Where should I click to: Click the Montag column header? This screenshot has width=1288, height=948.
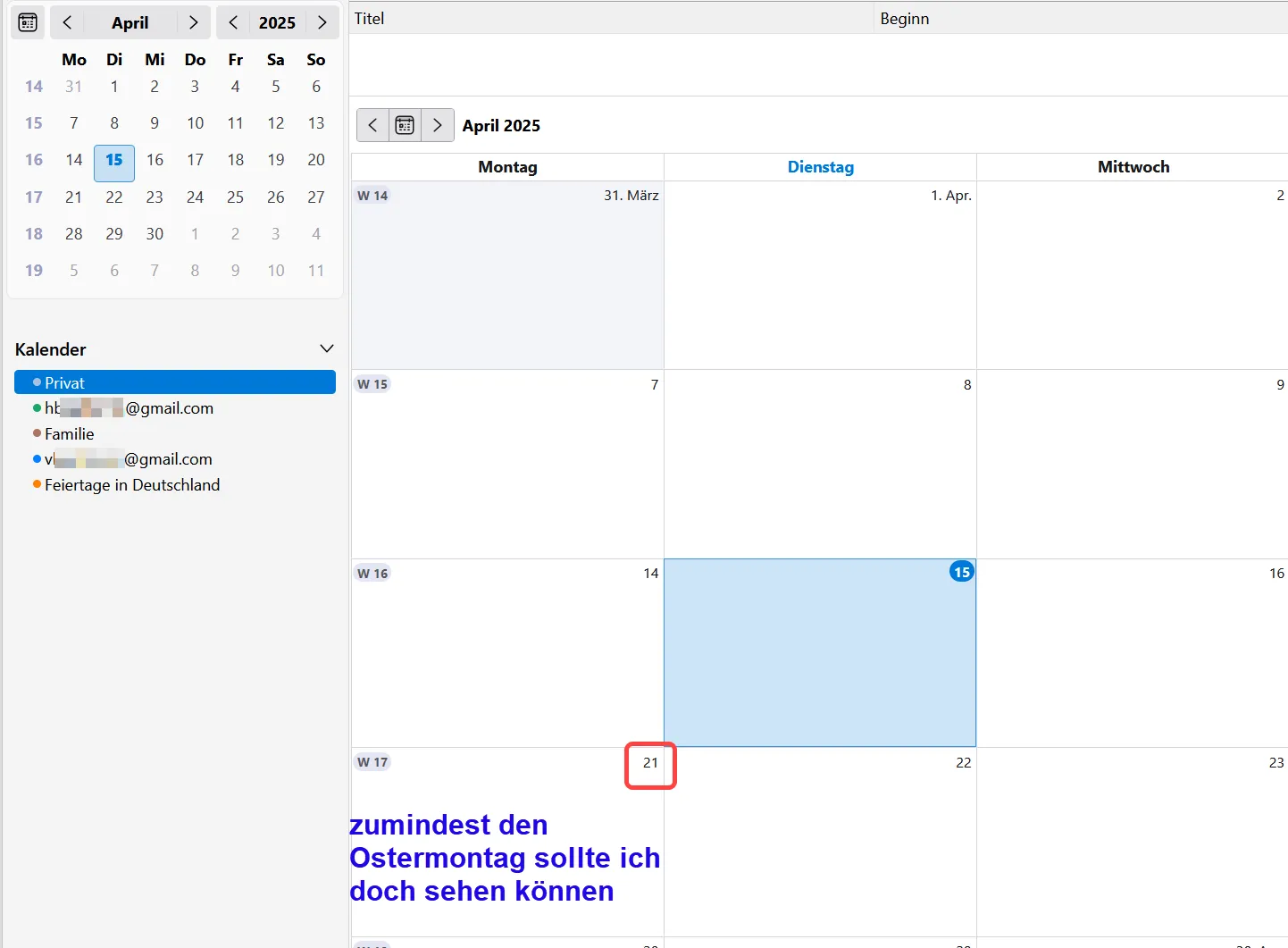tap(507, 167)
